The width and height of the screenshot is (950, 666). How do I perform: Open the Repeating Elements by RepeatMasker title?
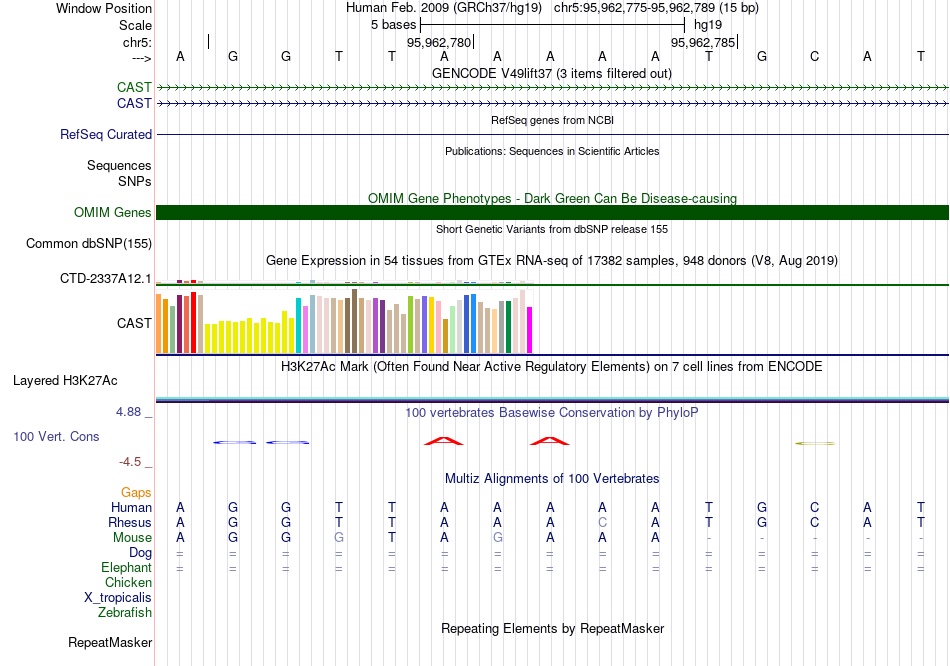pos(552,628)
